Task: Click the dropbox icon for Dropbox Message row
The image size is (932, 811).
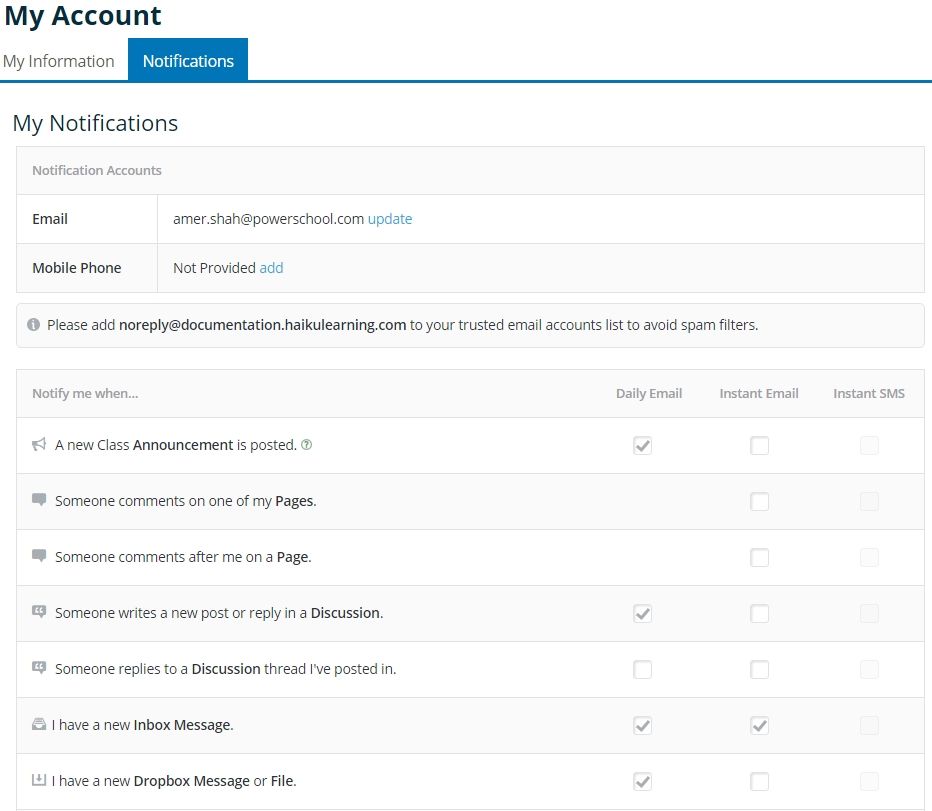Action: click(39, 780)
